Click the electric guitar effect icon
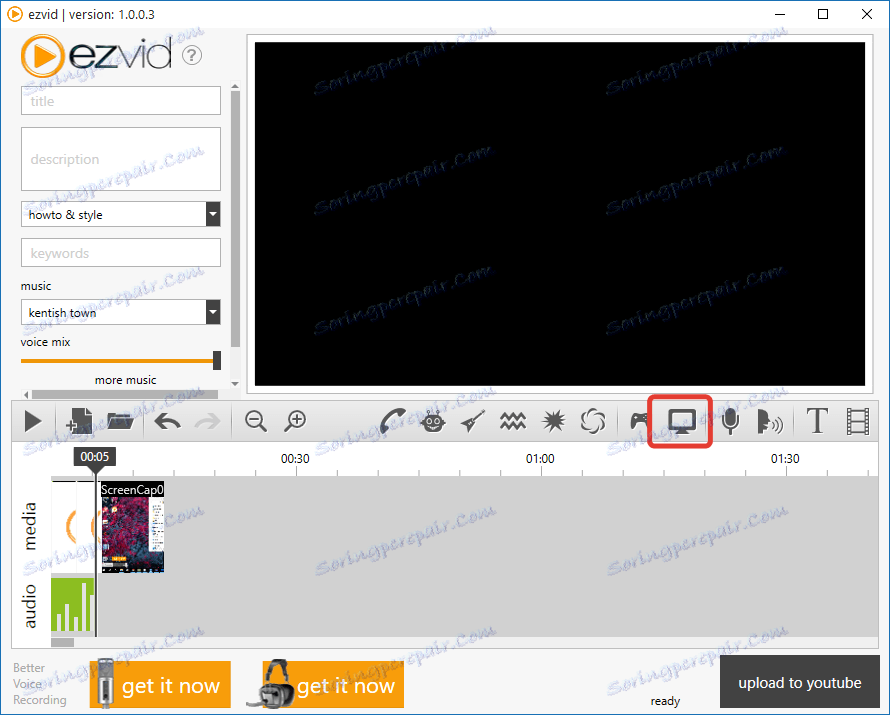The width and height of the screenshot is (890, 715). (473, 421)
